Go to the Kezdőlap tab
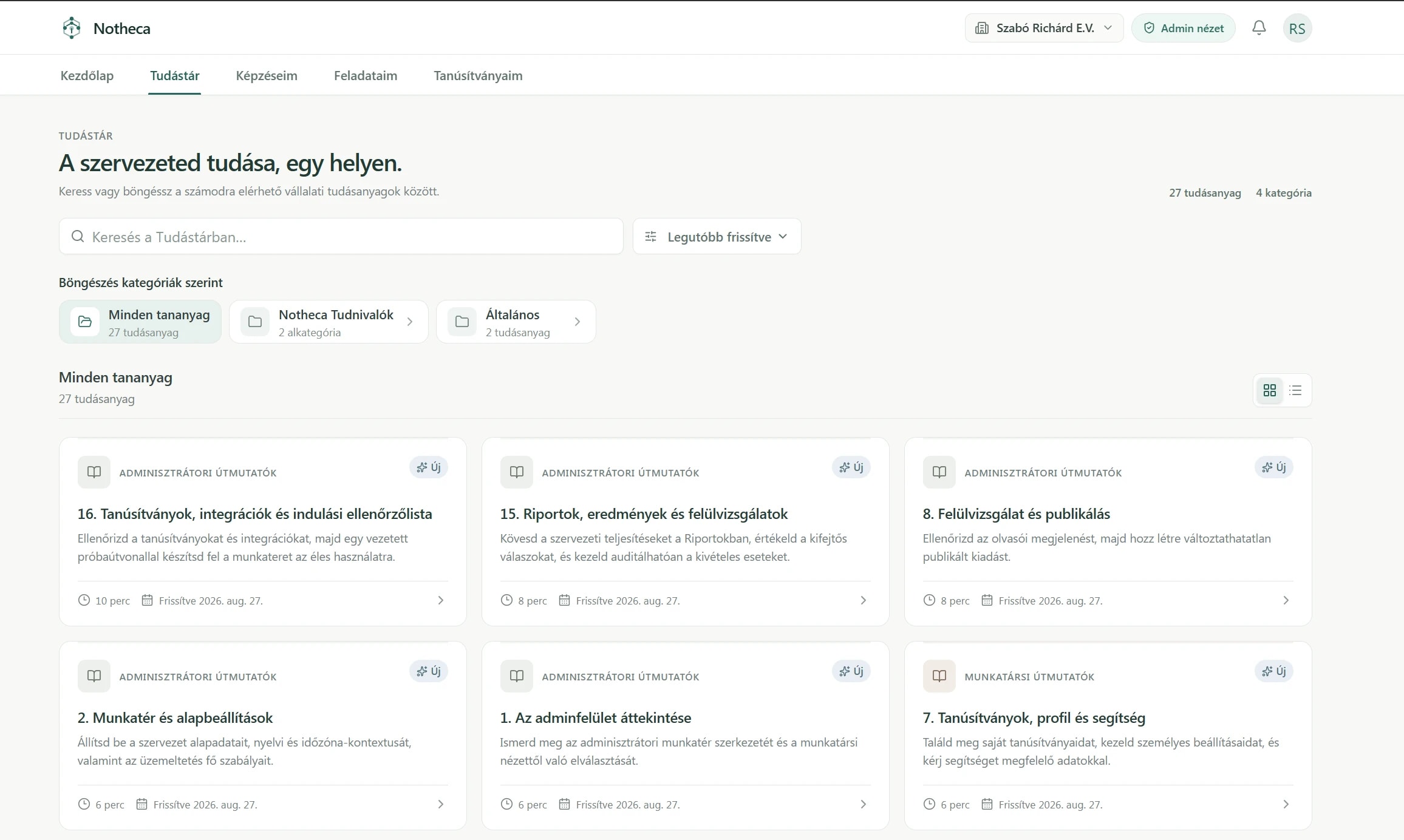The height and width of the screenshot is (840, 1404). (87, 76)
